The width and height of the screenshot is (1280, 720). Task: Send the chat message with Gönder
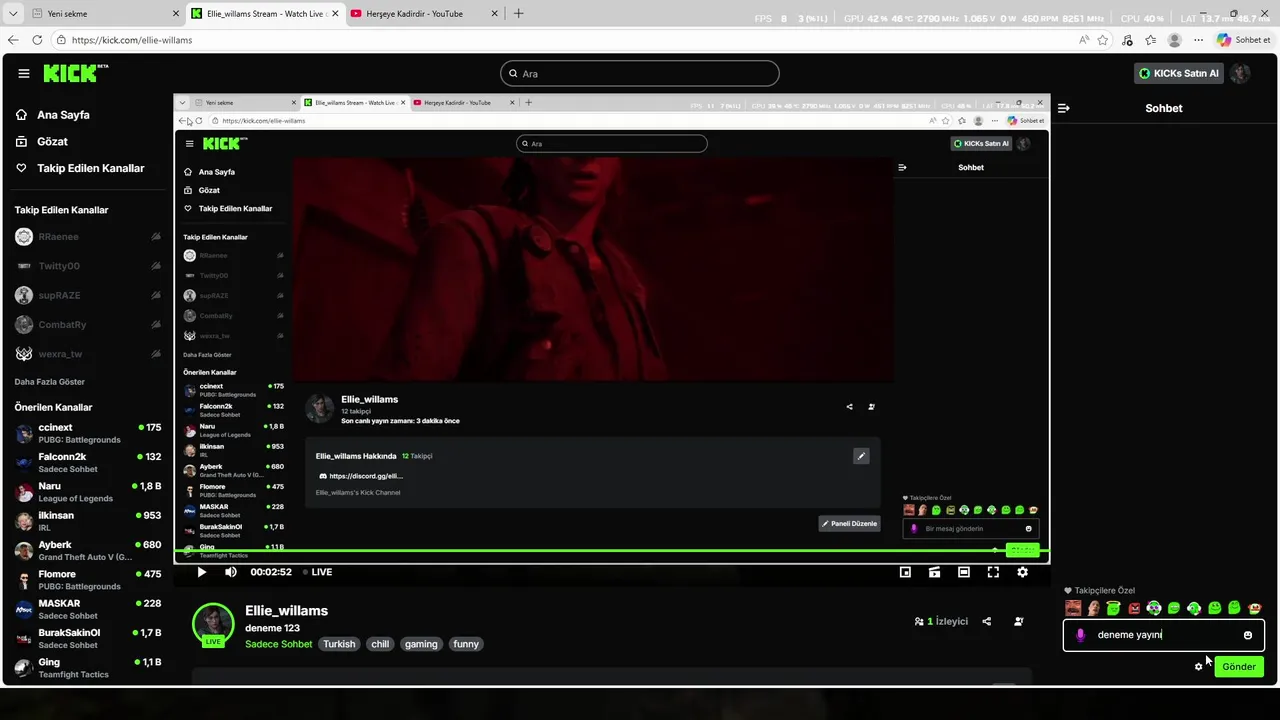point(1238,667)
